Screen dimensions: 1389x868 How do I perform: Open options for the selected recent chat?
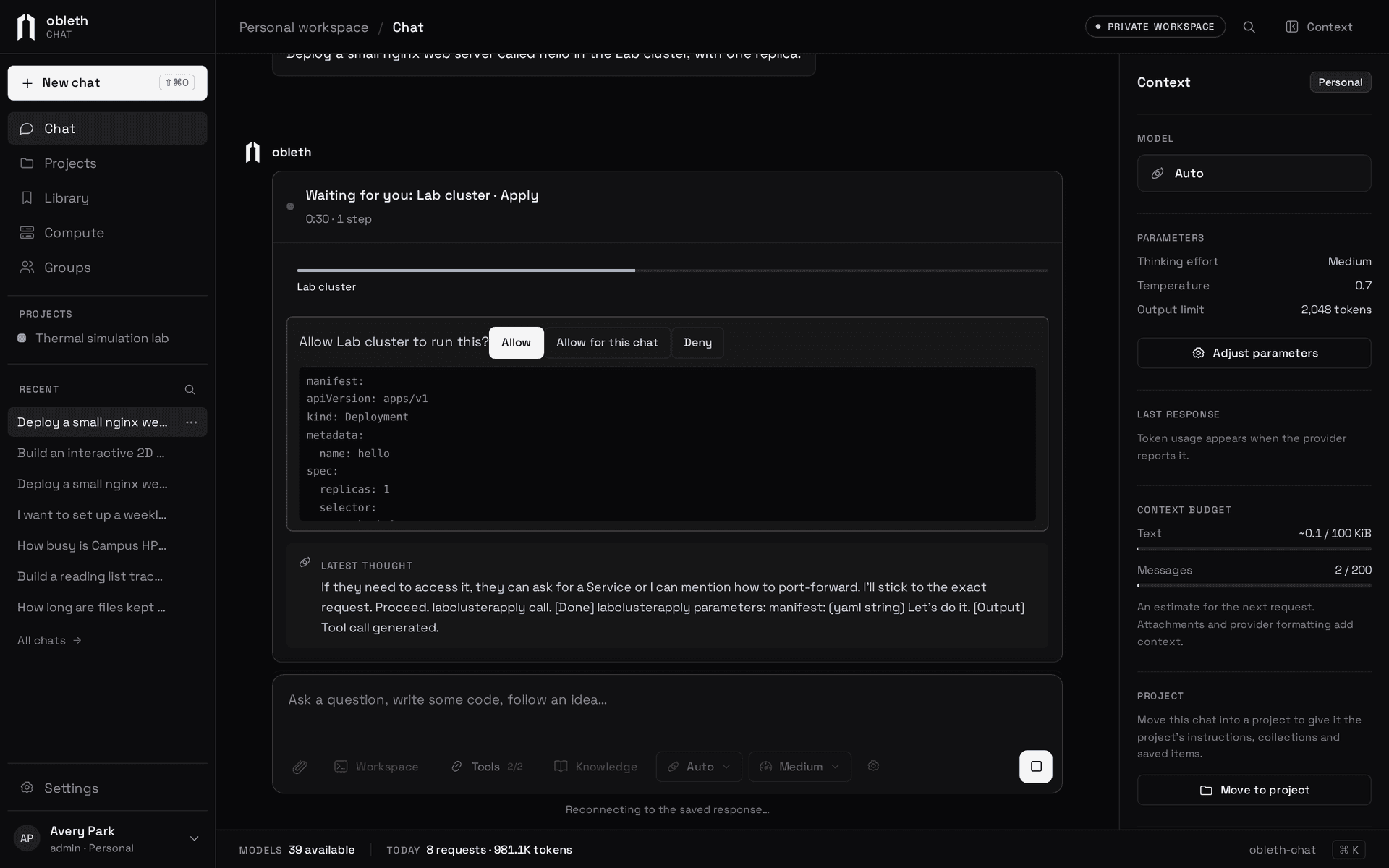point(191,422)
